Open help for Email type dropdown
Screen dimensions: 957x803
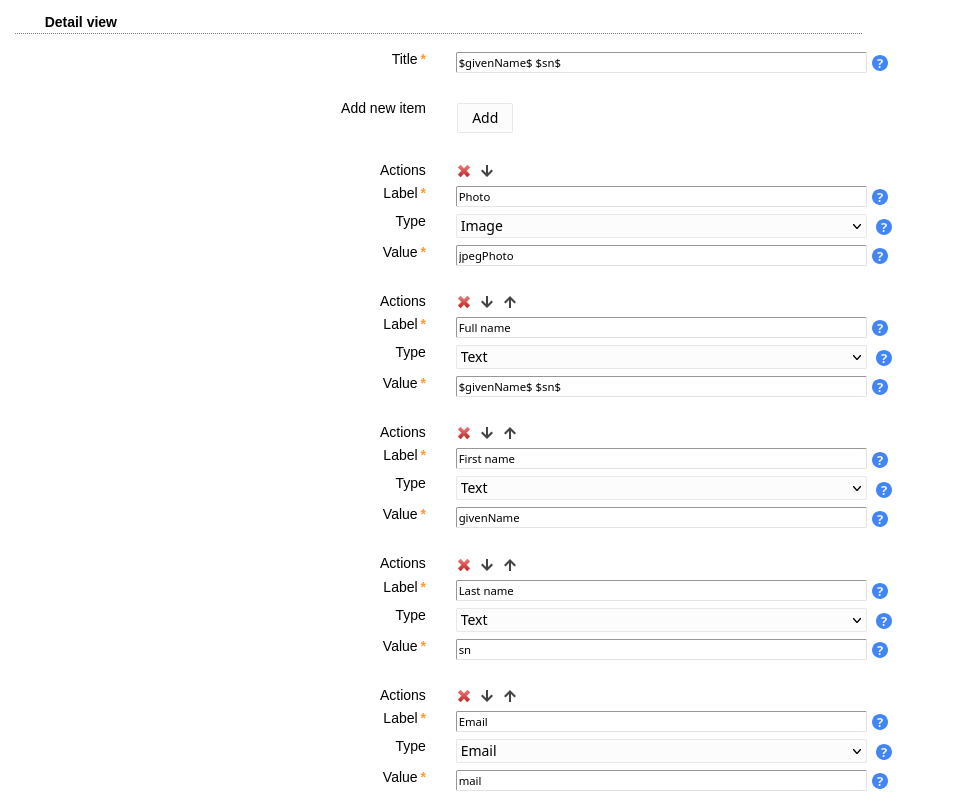tap(884, 752)
